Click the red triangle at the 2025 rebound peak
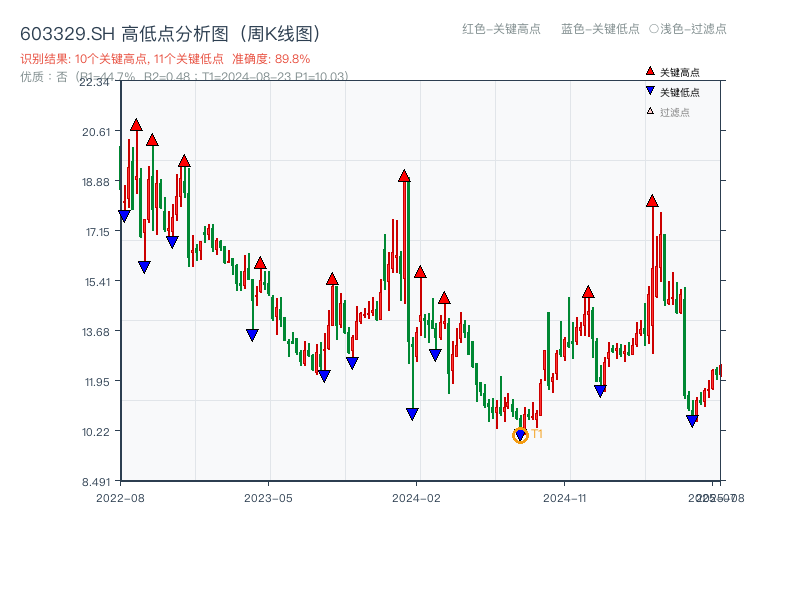The width and height of the screenshot is (800, 600). [x=651, y=202]
